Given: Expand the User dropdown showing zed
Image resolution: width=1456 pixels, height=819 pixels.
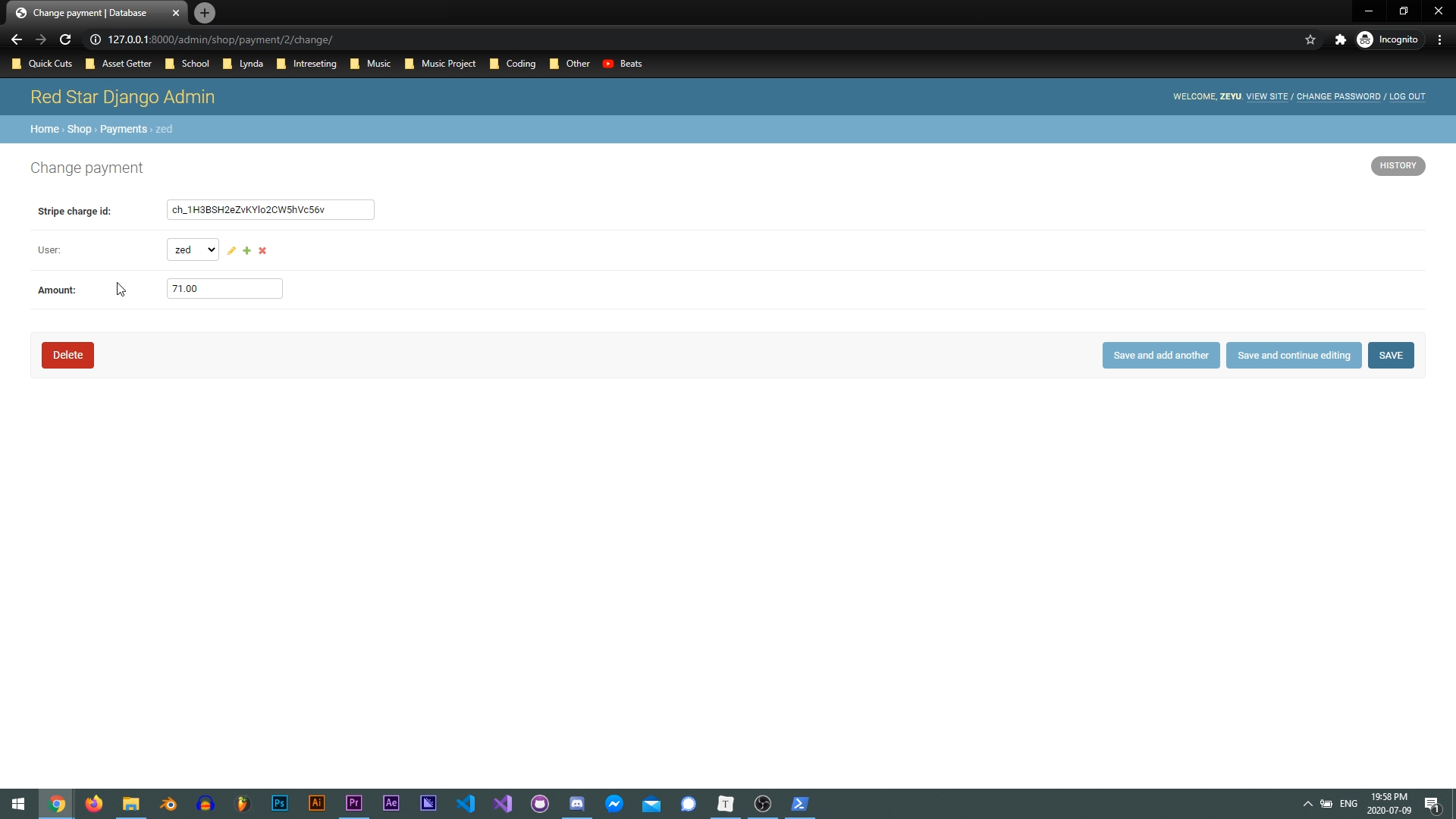Looking at the screenshot, I should (193, 249).
